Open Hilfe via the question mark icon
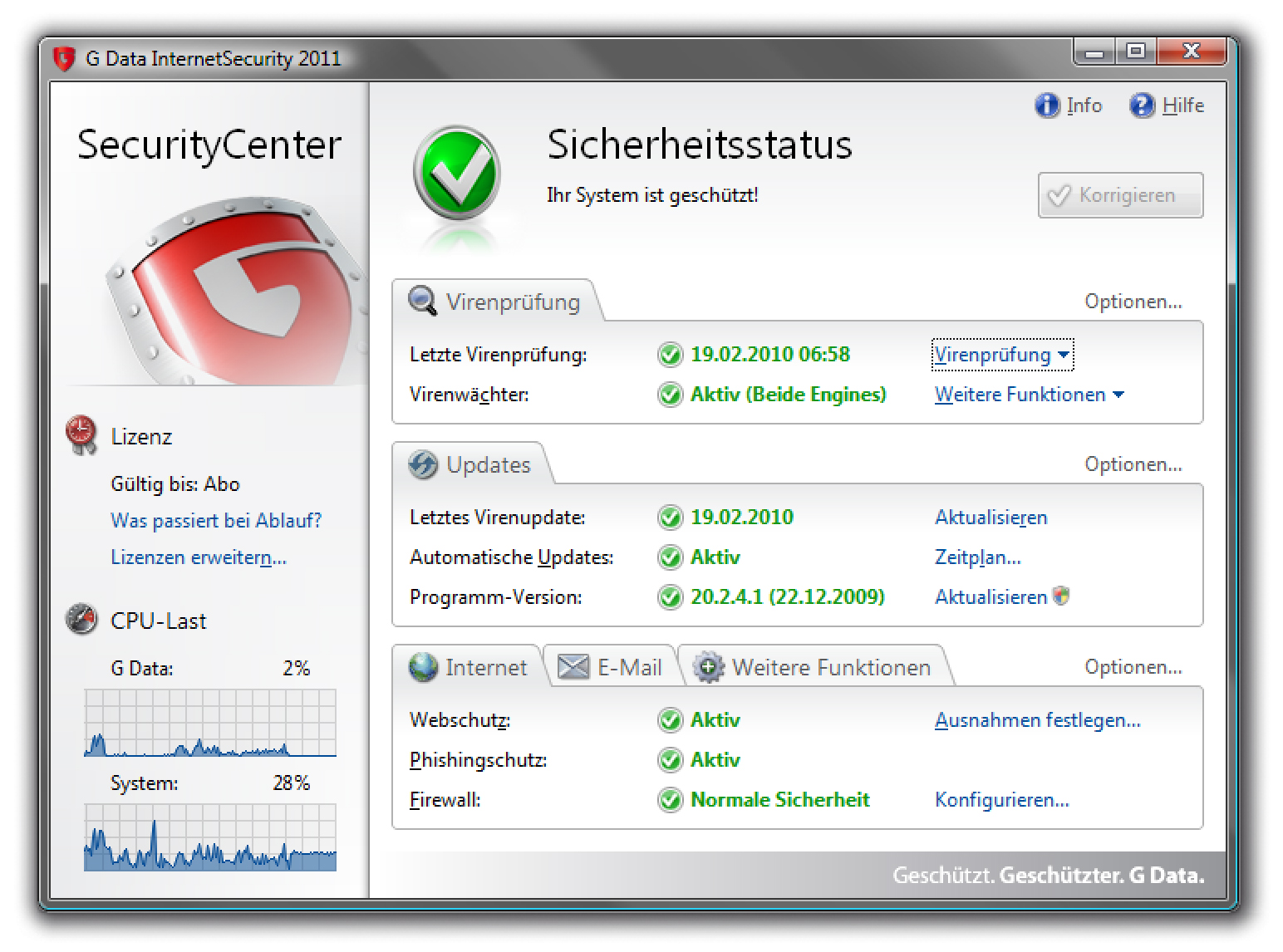1283x952 pixels. [1142, 106]
